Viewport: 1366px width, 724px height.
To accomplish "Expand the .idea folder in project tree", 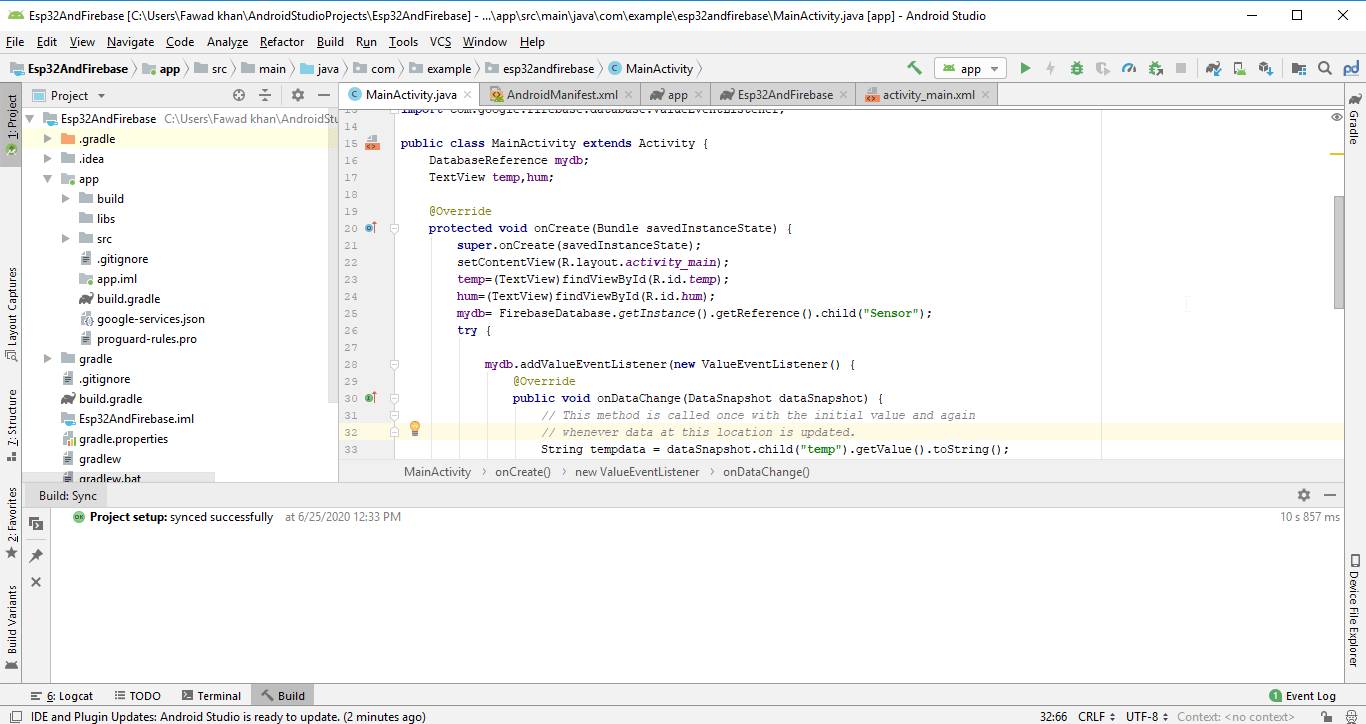I will click(48, 159).
